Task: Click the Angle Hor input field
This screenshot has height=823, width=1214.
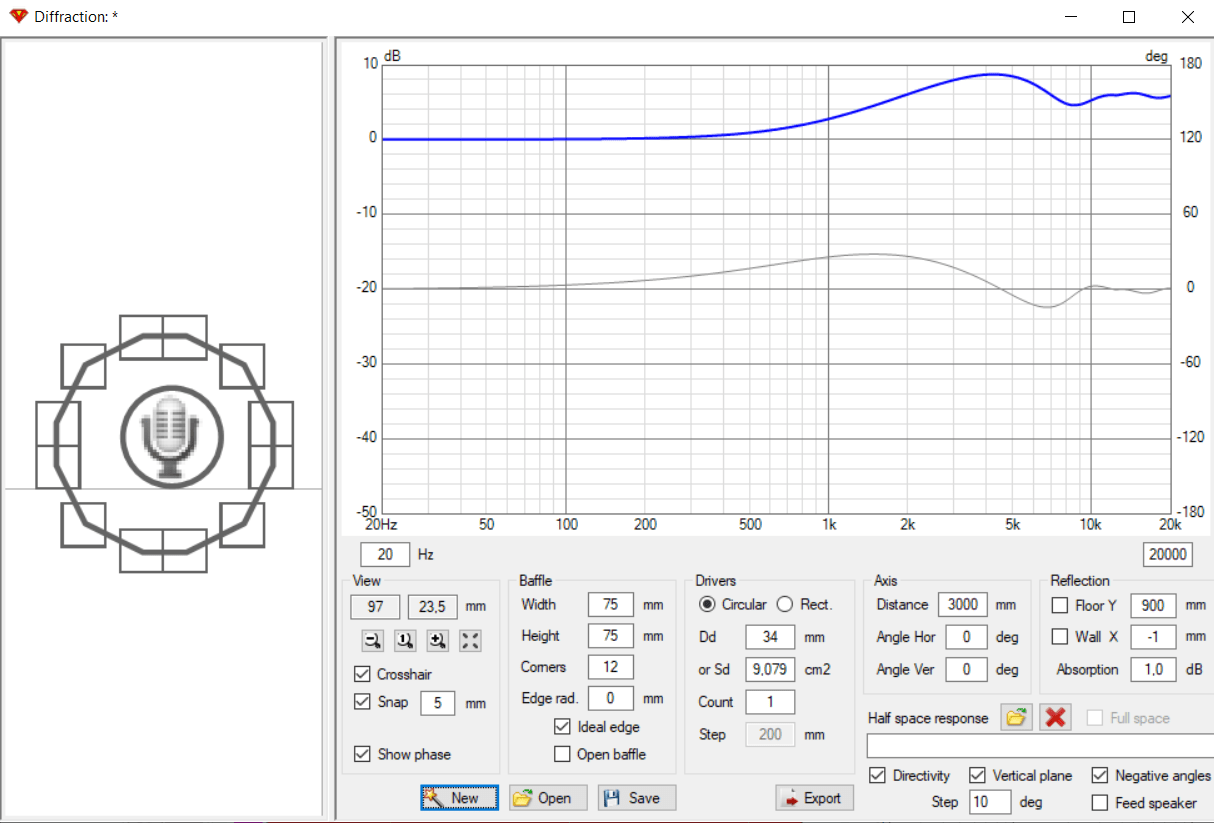Action: coord(967,637)
